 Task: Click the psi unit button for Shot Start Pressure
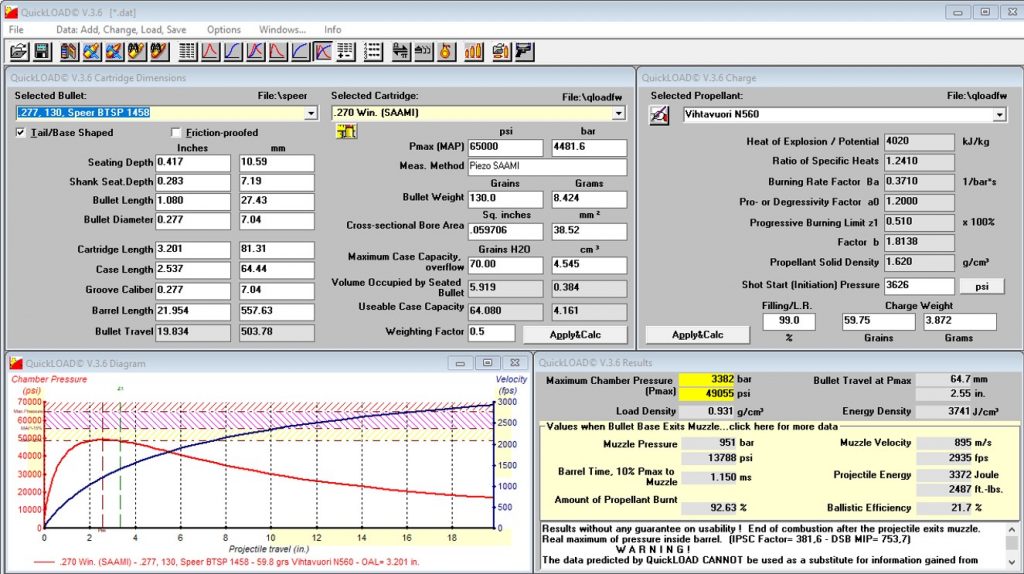coord(982,286)
